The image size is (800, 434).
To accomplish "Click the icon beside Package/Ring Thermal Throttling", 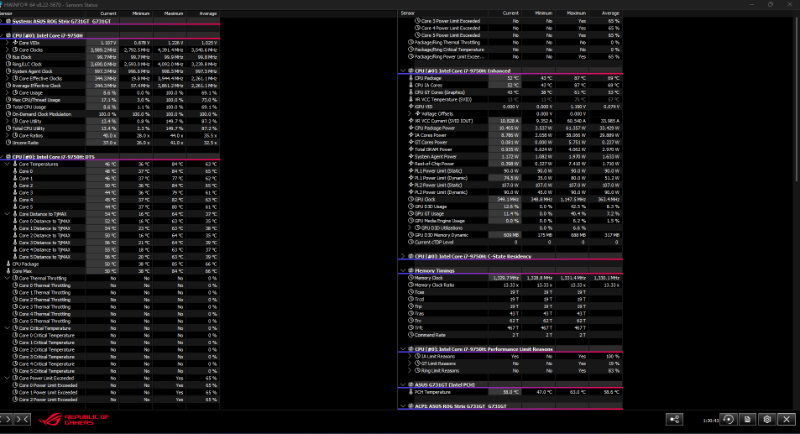I will point(411,42).
